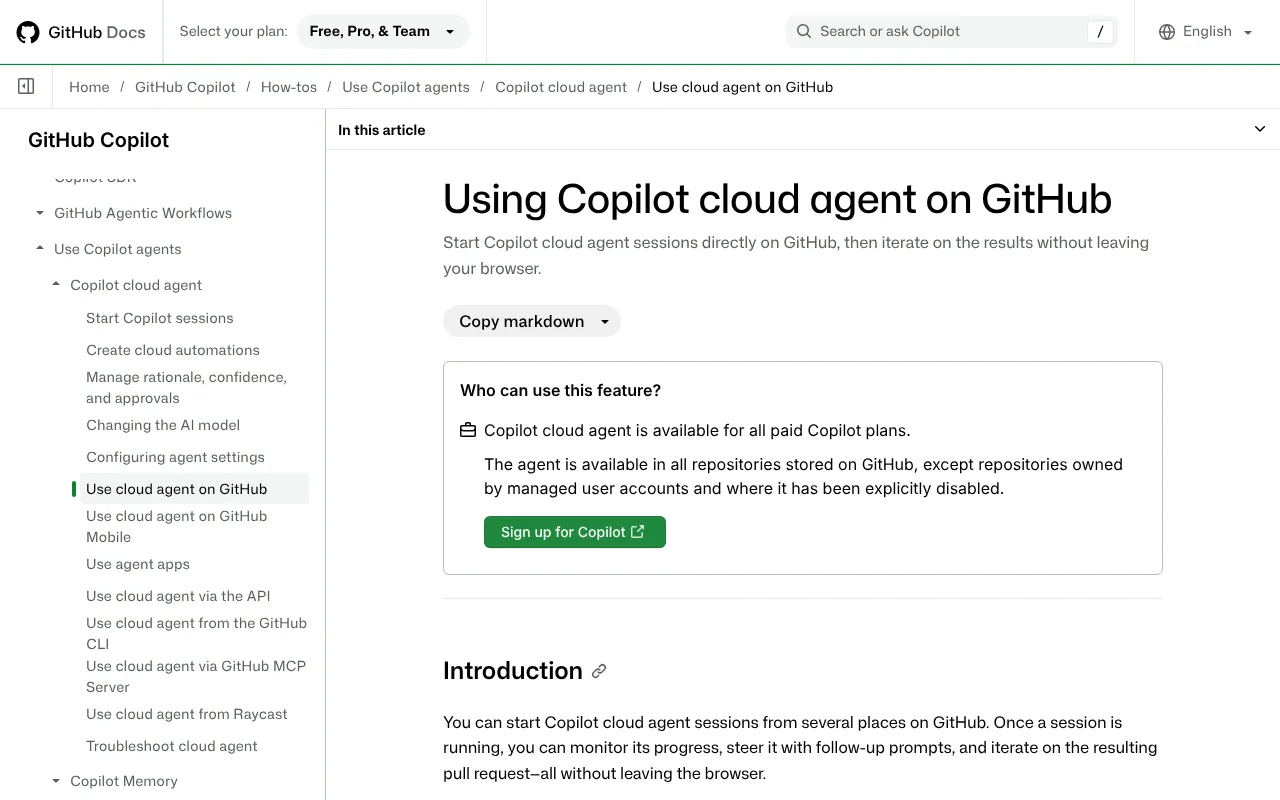The image size is (1280, 800).
Task: Open Changing the AI model sidebar item
Action: tap(163, 425)
